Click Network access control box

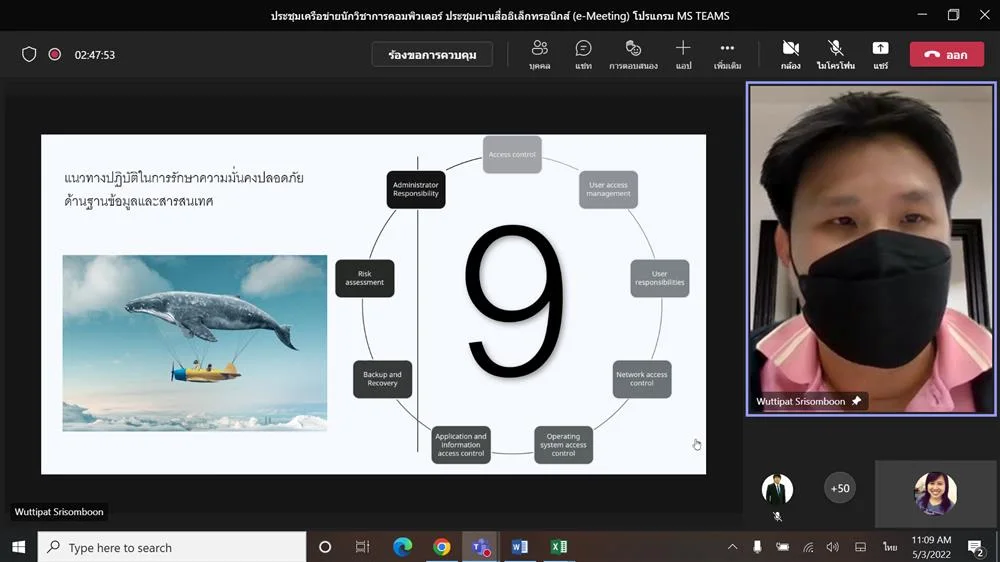(642, 379)
